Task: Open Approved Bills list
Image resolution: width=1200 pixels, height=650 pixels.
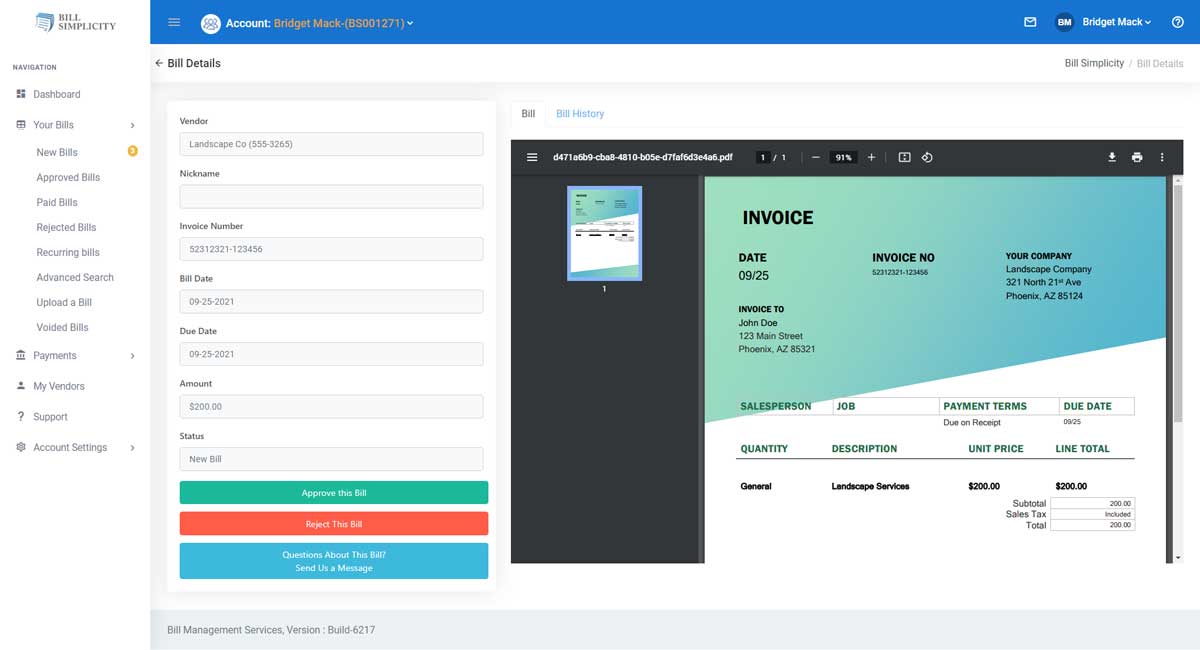Action: pyautogui.click(x=68, y=177)
